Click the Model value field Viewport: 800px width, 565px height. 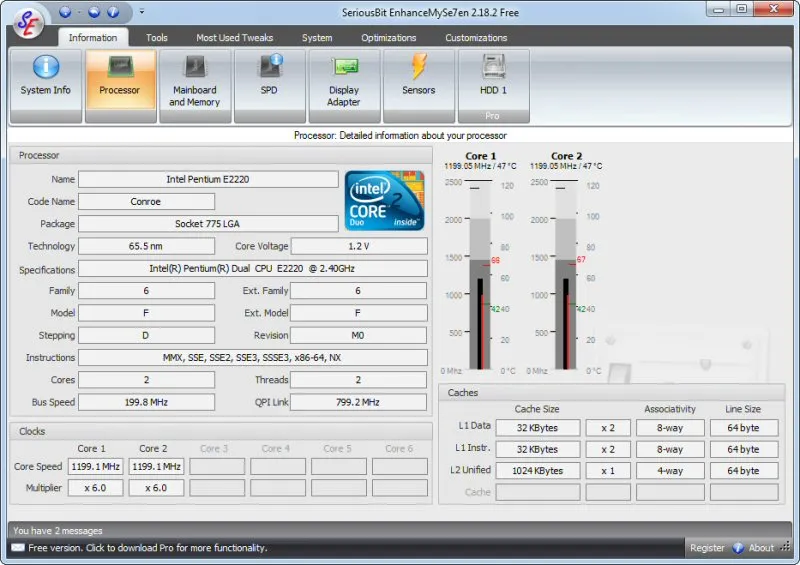[146, 313]
